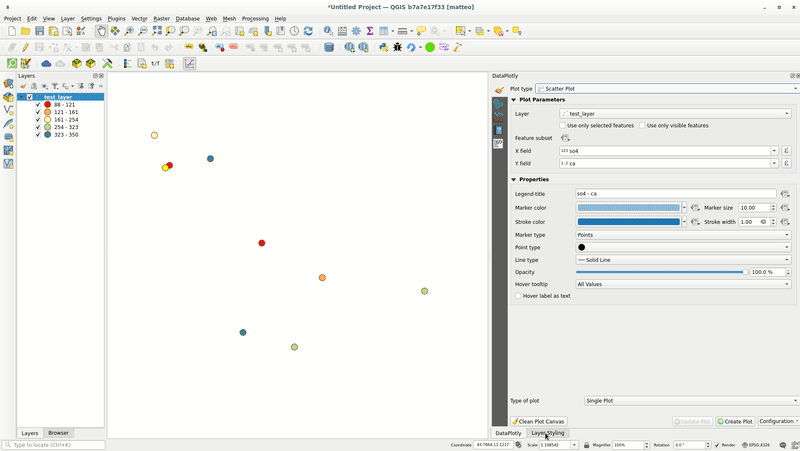Switch to the Browser tab
The height and width of the screenshot is (451, 800).
58,433
